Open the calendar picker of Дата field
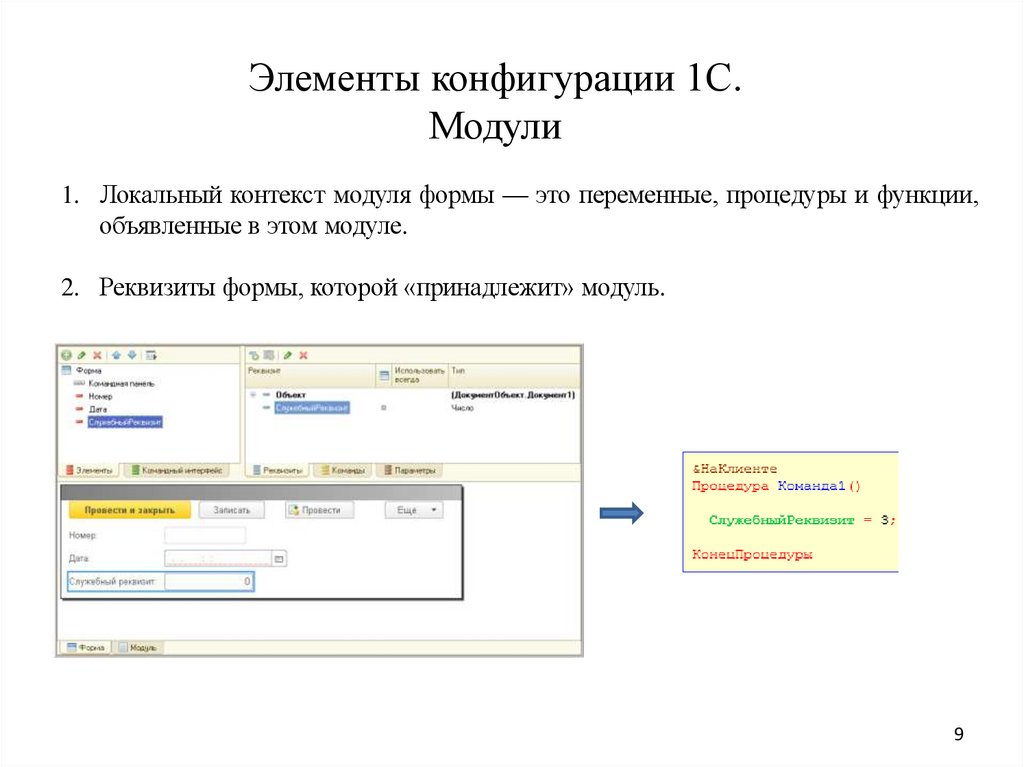Viewport: 1024px width, 767px height. point(279,559)
